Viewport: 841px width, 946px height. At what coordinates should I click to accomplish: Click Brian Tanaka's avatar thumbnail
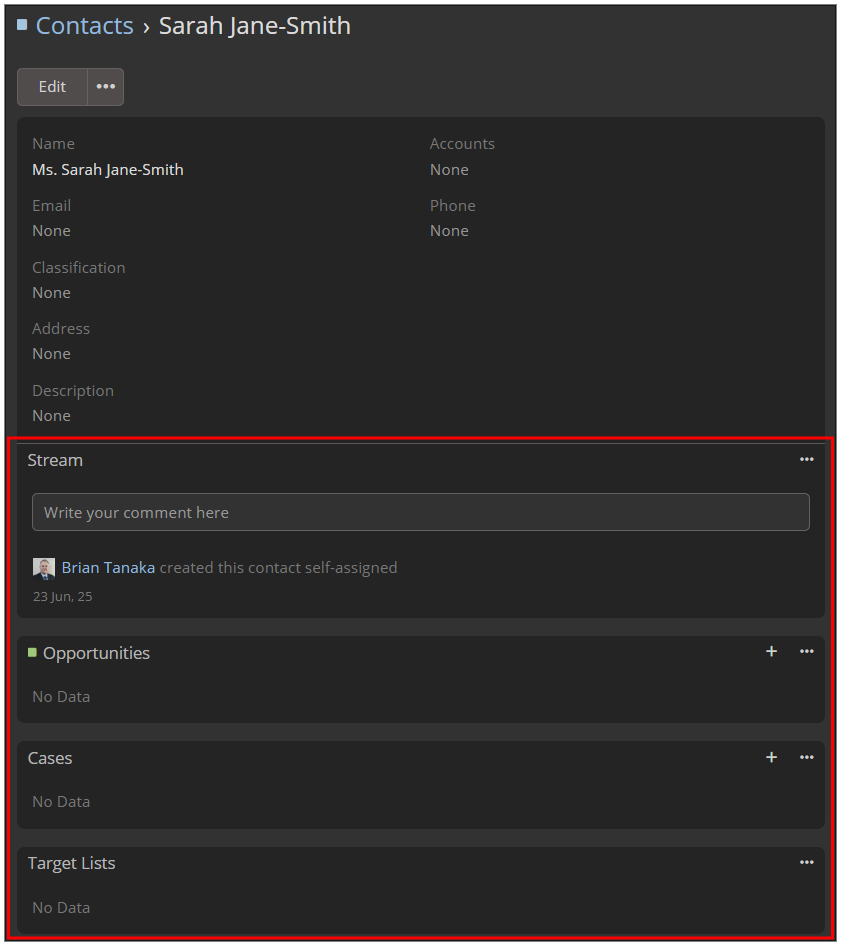[43, 568]
